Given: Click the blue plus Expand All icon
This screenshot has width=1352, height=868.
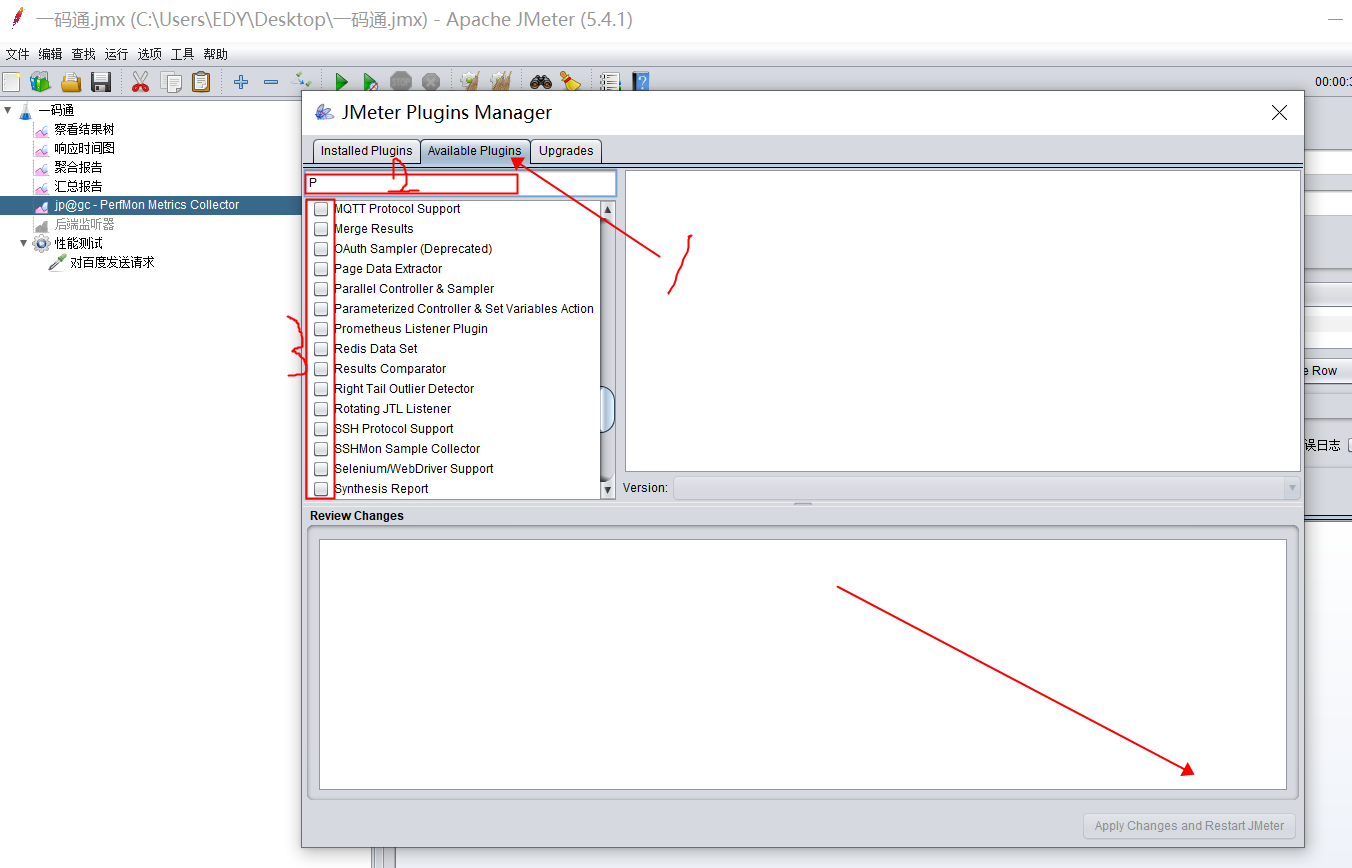Looking at the screenshot, I should [x=241, y=82].
